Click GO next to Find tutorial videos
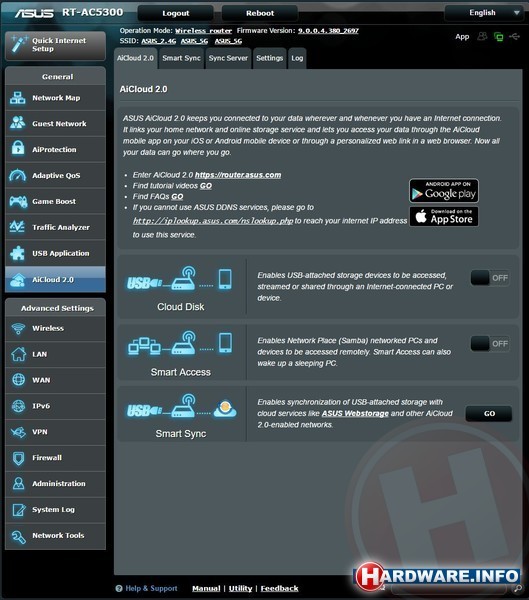Screen dimensions: 529x600 (206, 186)
